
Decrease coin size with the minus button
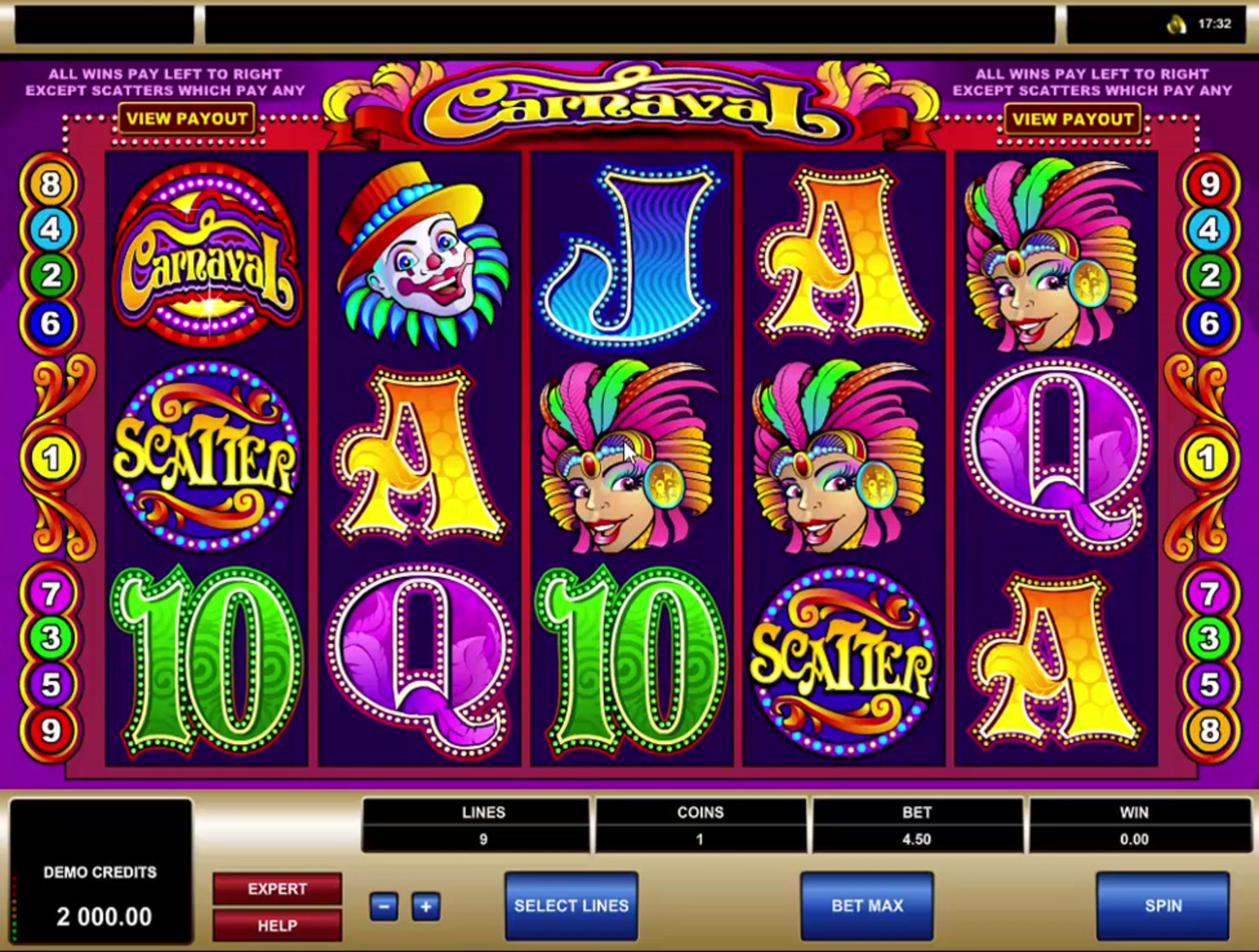point(384,906)
